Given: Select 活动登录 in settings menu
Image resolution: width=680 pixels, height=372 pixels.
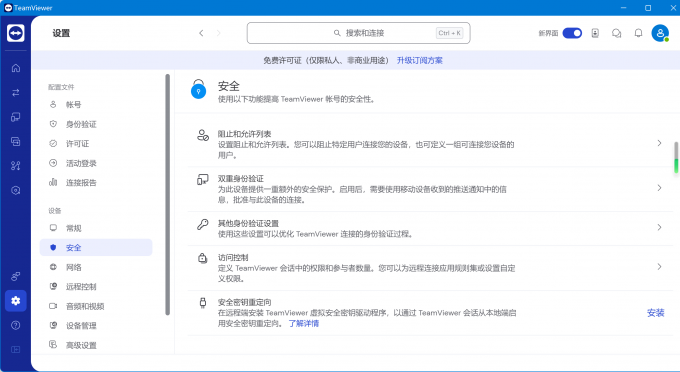Looking at the screenshot, I should click(x=96, y=163).
